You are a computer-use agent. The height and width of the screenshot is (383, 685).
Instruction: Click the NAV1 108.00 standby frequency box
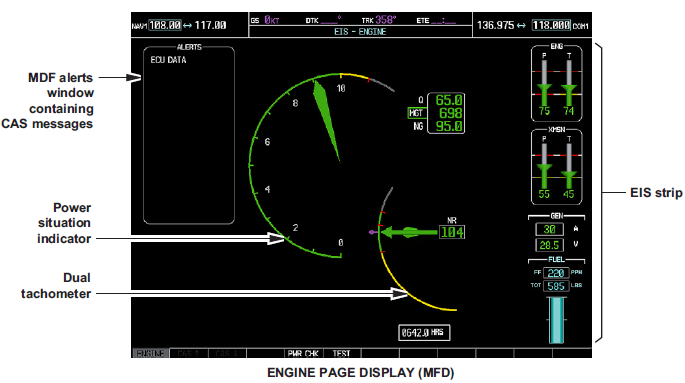point(165,25)
